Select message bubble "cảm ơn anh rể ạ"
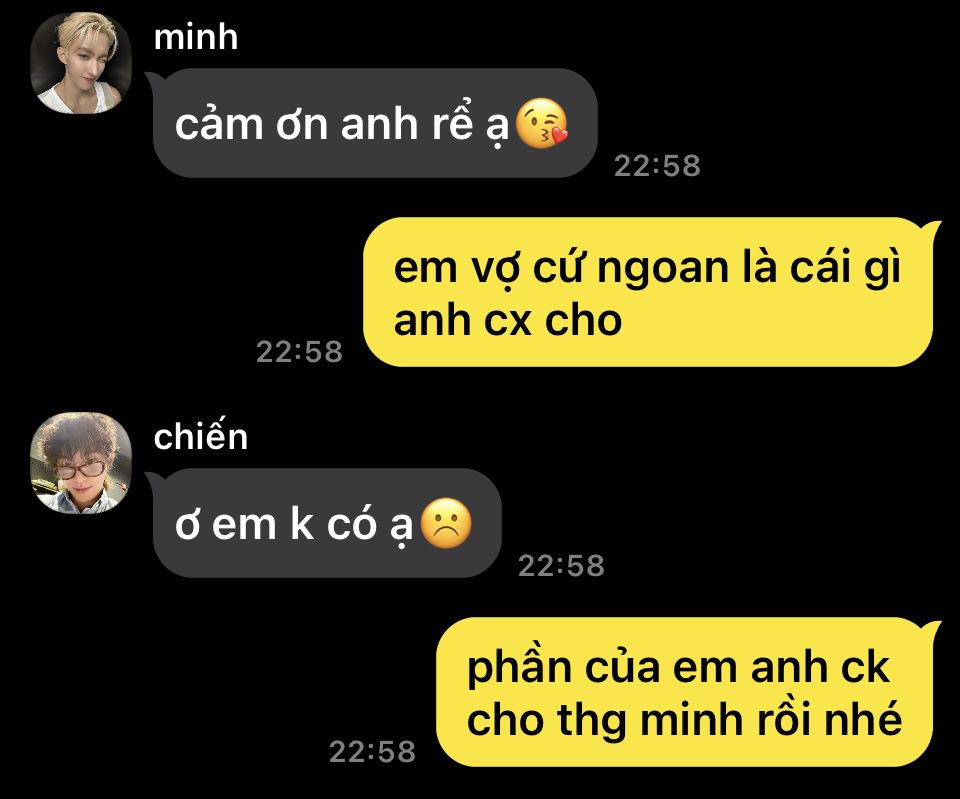Image resolution: width=960 pixels, height=799 pixels. pos(374,123)
